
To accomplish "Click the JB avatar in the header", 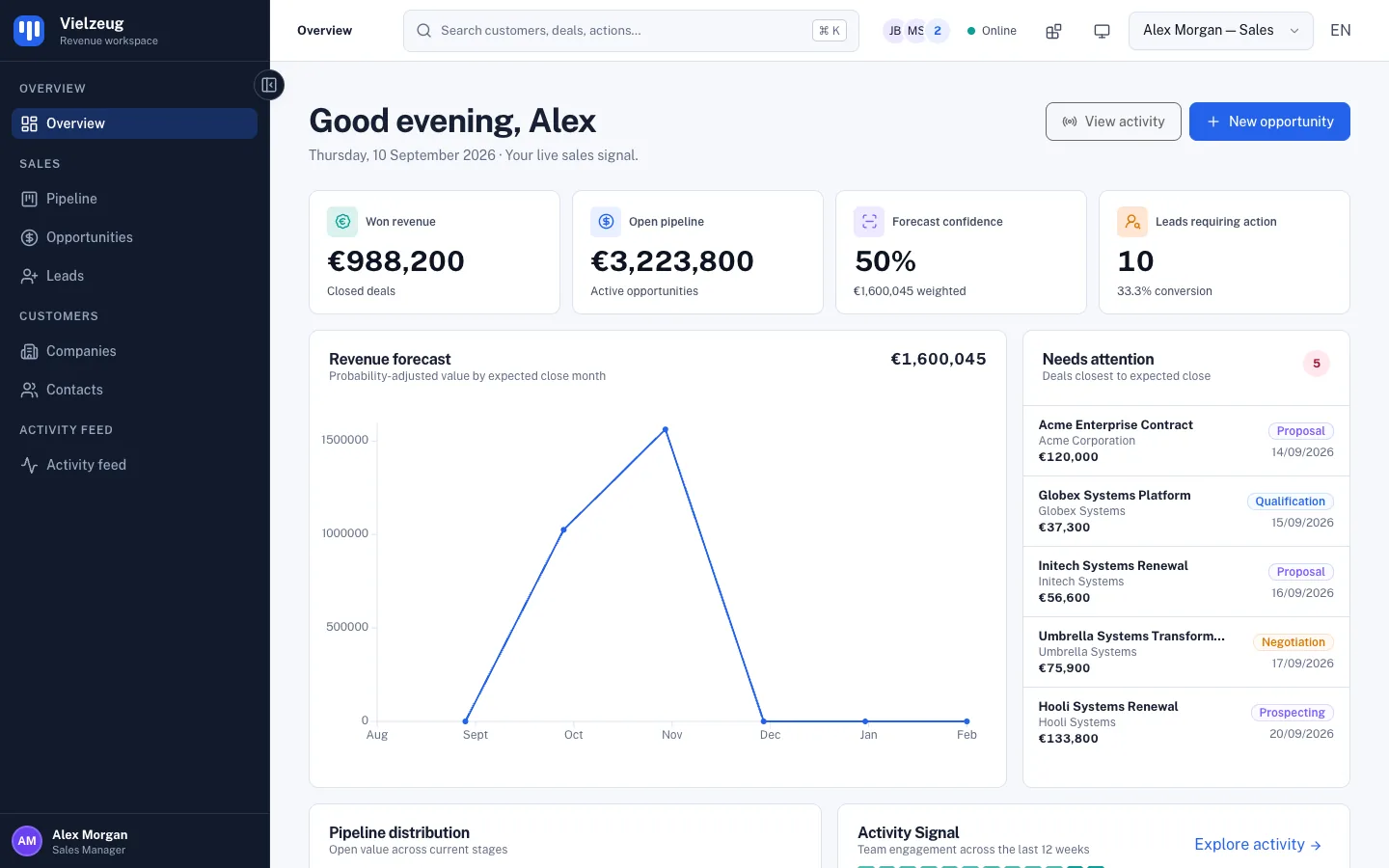I will coord(894,31).
